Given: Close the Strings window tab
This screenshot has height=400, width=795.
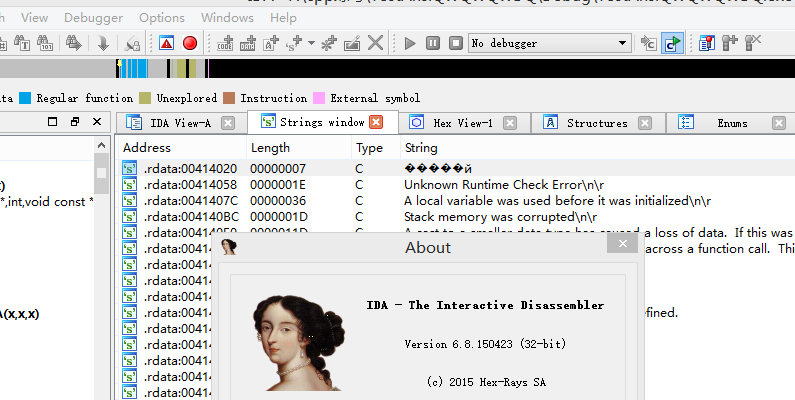Looking at the screenshot, I should [x=376, y=122].
